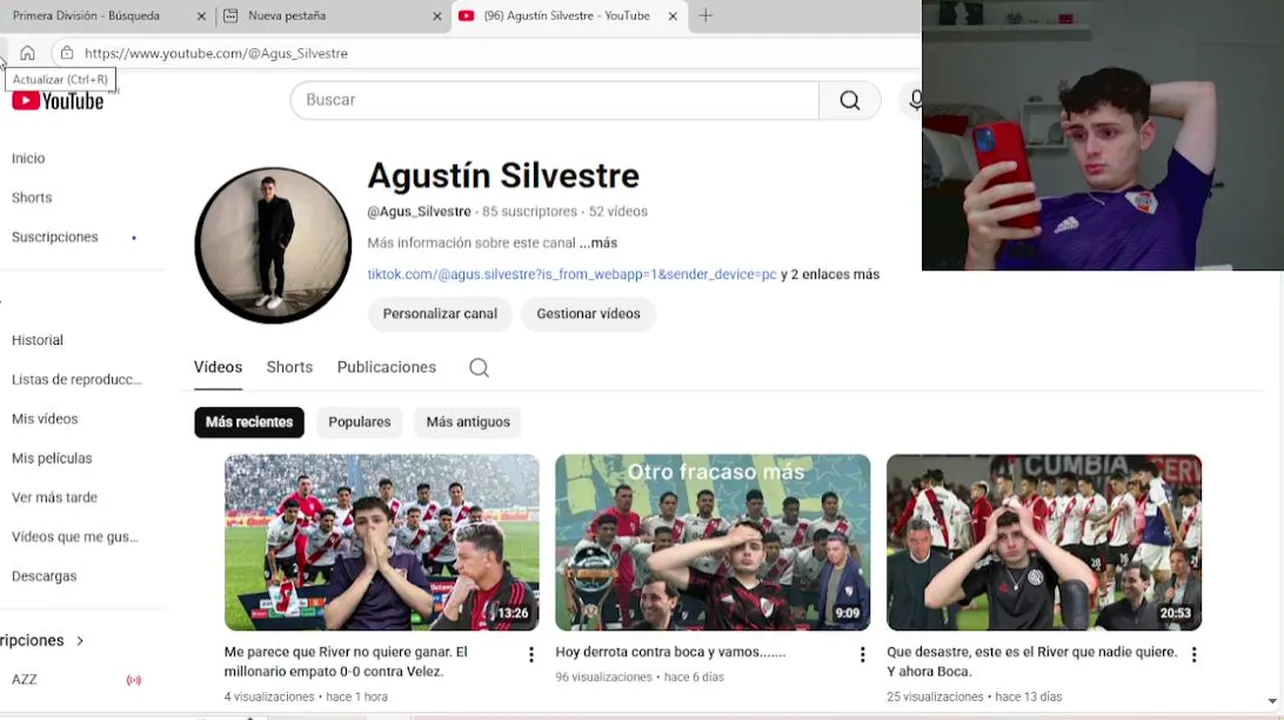Image resolution: width=1284 pixels, height=720 pixels.
Task: Click the site lock icon in address bar
Action: 67,53
